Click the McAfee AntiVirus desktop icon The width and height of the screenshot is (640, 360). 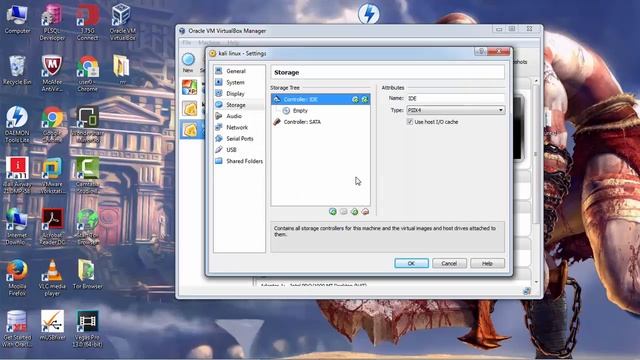point(52,73)
